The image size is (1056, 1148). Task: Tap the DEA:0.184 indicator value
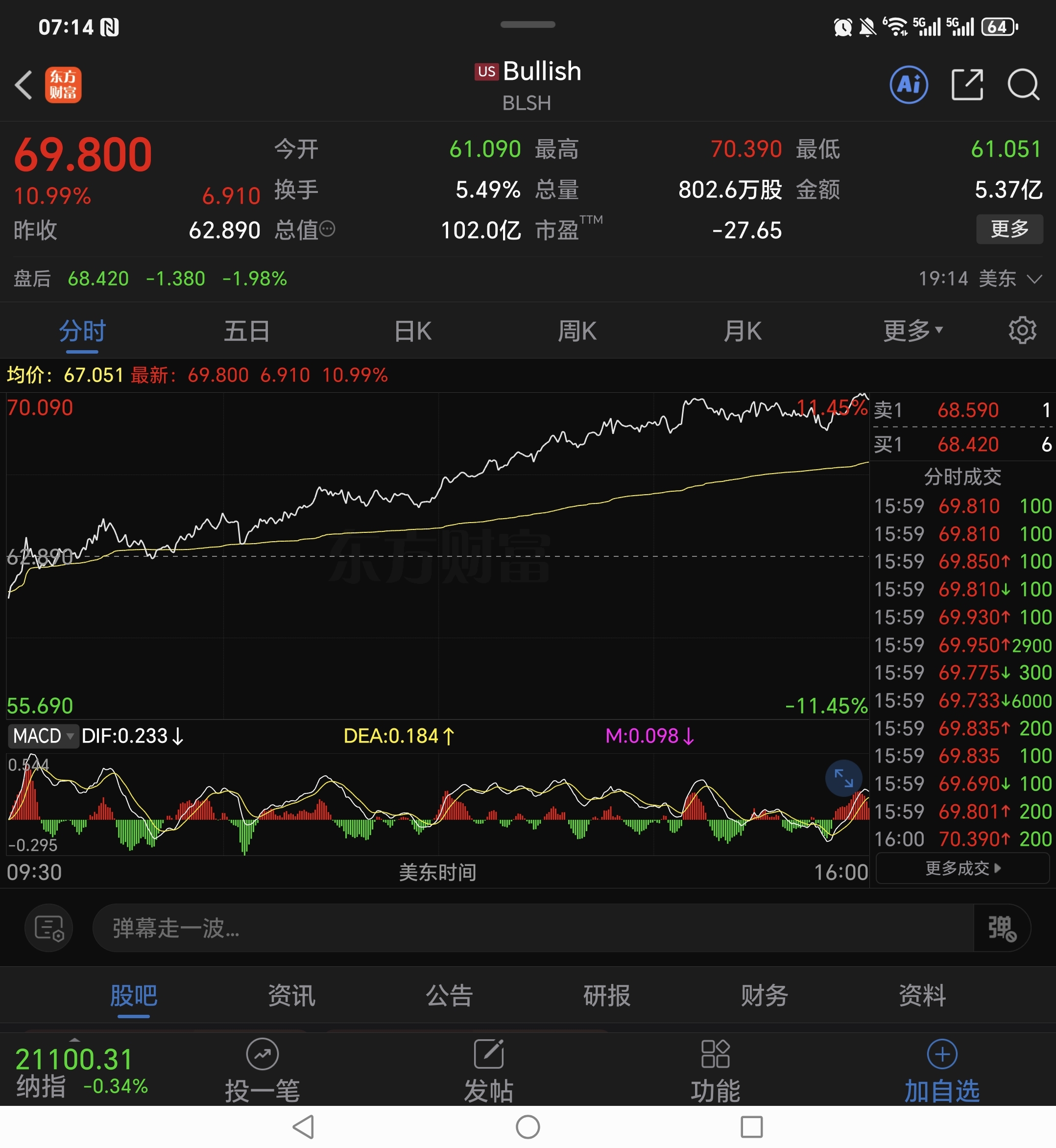[399, 736]
